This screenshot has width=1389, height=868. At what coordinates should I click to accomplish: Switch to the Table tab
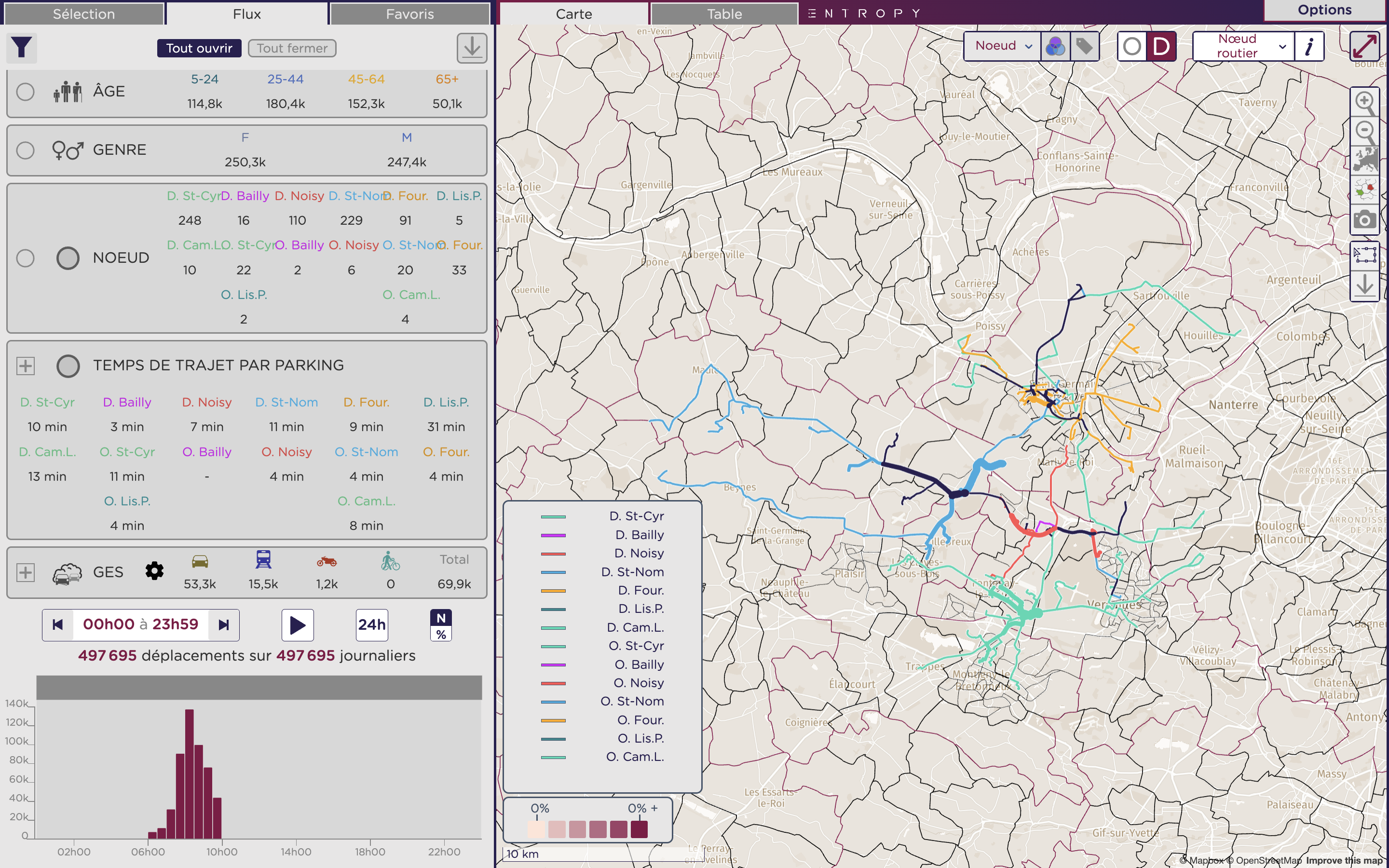(x=724, y=14)
